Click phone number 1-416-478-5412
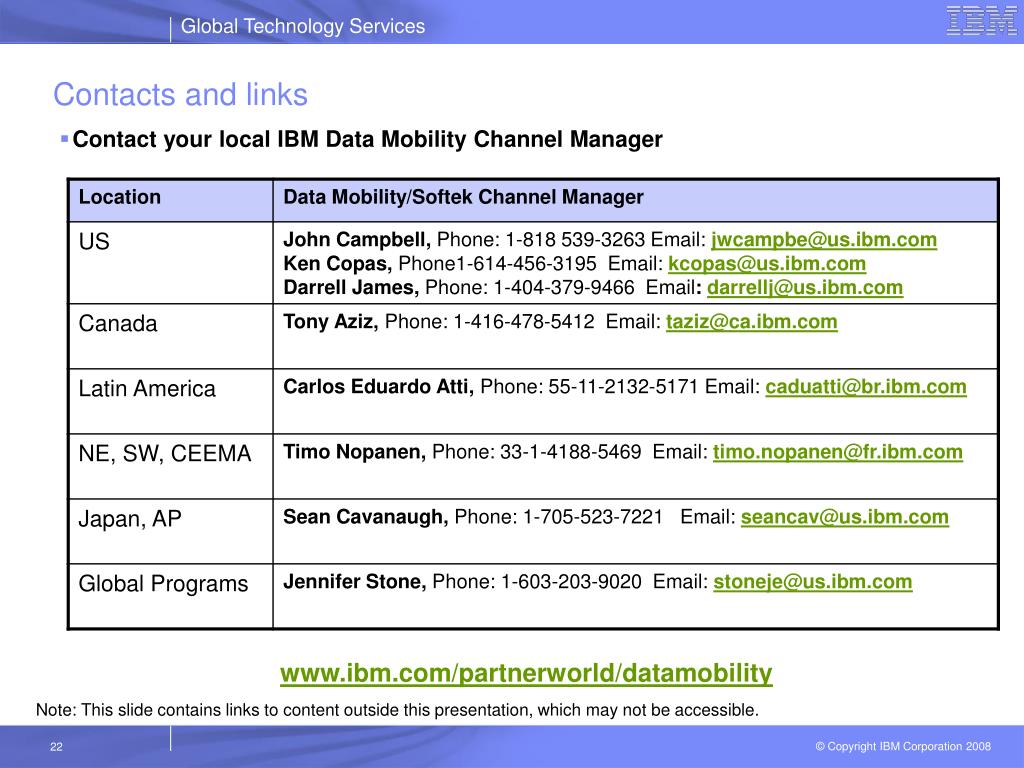The width and height of the screenshot is (1024, 768). tap(524, 322)
